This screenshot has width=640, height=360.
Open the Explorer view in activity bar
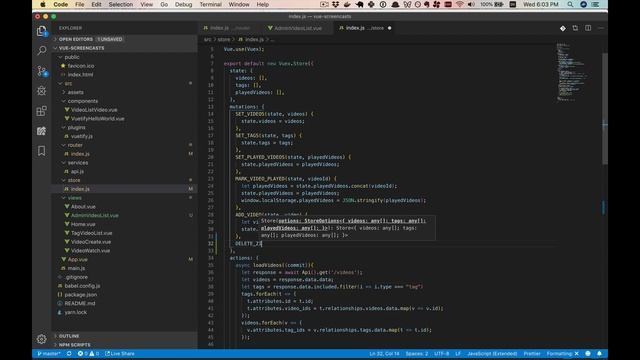42,31
